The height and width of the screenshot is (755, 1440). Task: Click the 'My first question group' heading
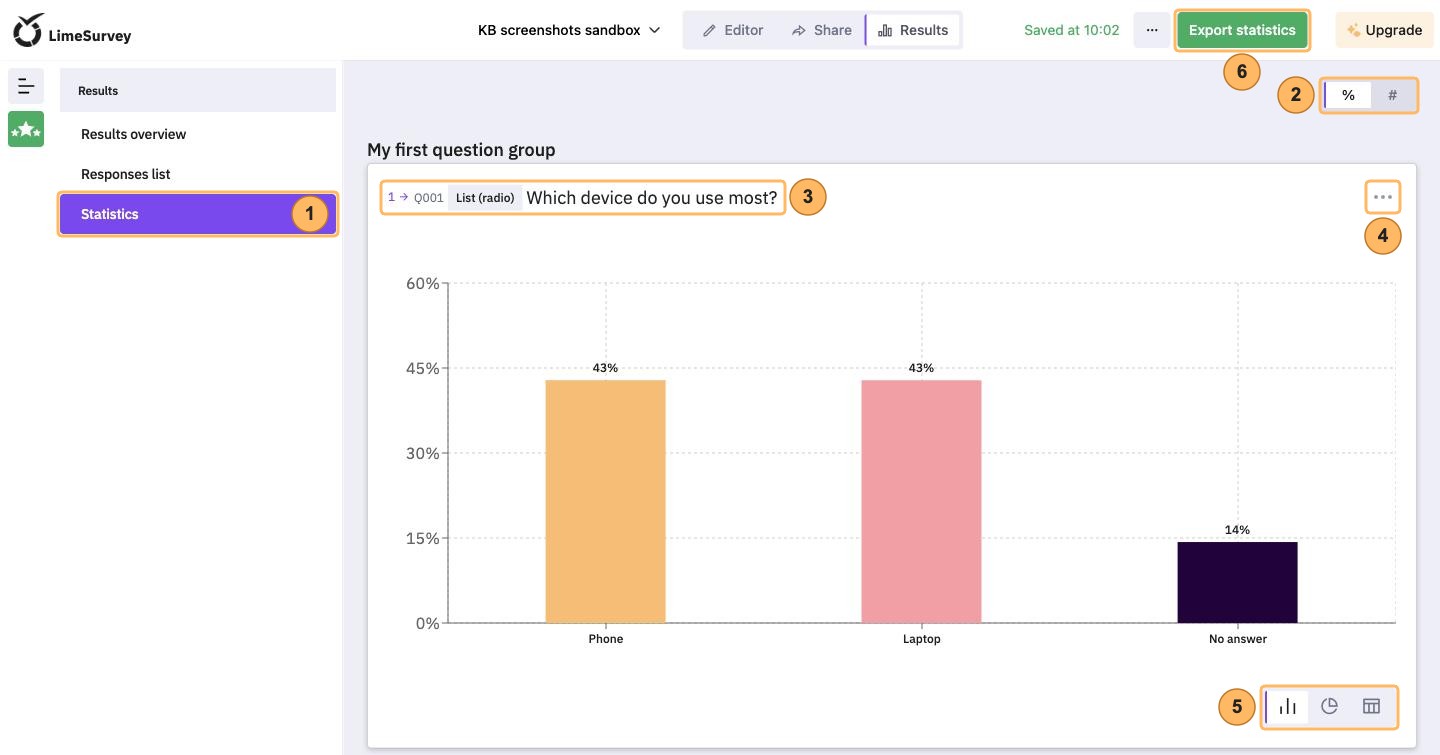pyautogui.click(x=461, y=150)
